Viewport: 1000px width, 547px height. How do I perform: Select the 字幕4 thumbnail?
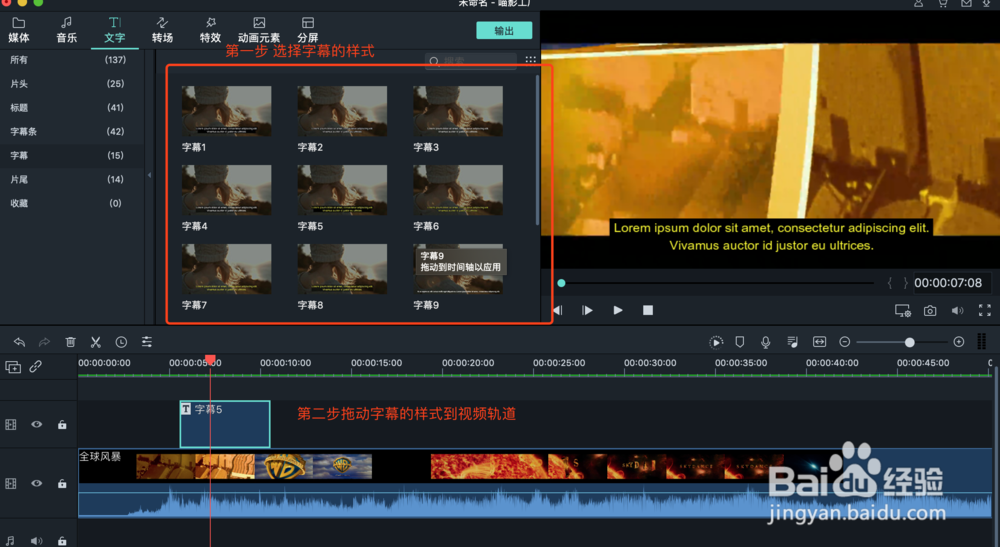pos(226,190)
